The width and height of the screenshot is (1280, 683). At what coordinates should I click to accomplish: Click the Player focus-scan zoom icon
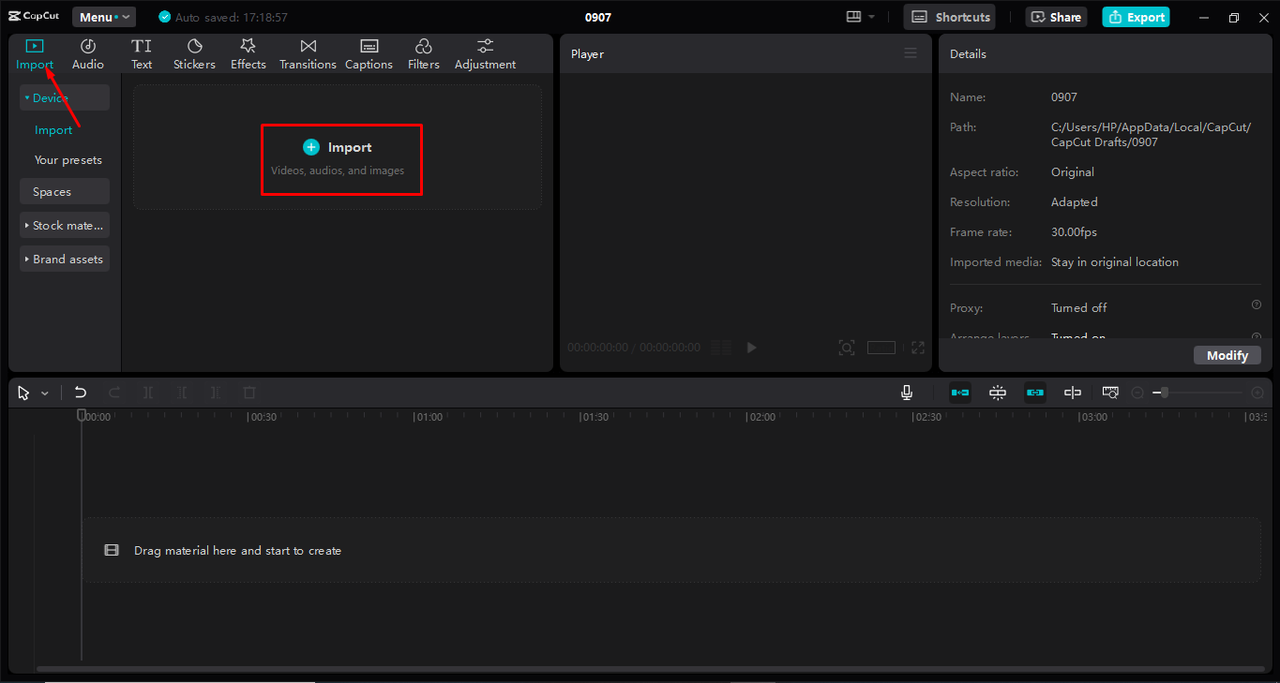847,347
